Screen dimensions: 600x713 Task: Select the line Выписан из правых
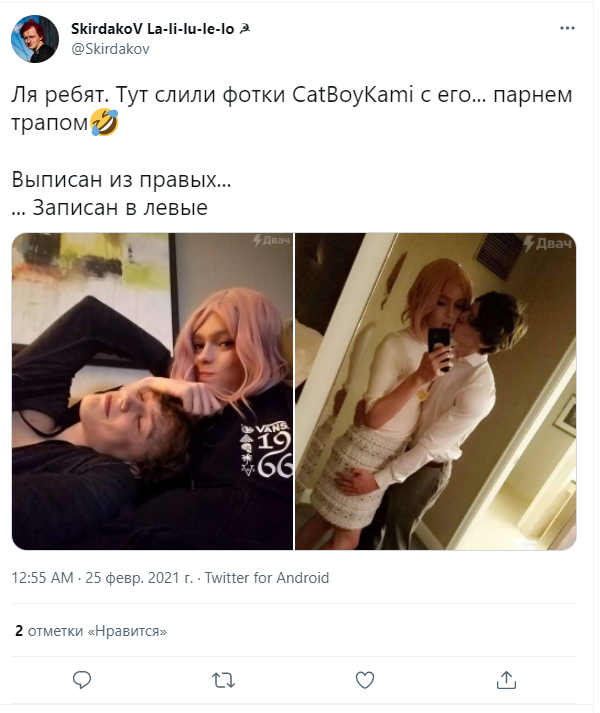(121, 180)
